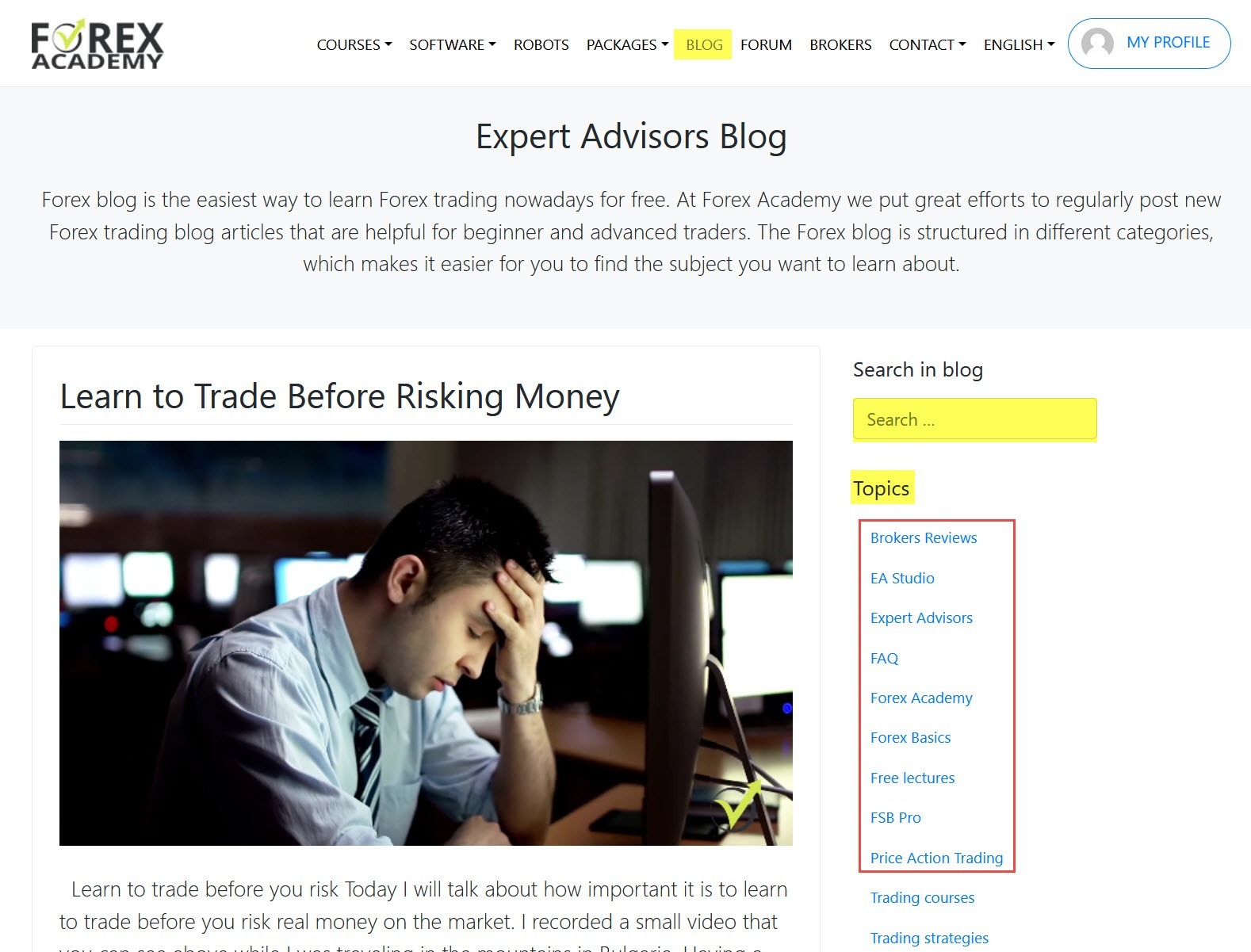The image size is (1251, 952).
Task: Click the My Profile button
Action: [x=1149, y=44]
